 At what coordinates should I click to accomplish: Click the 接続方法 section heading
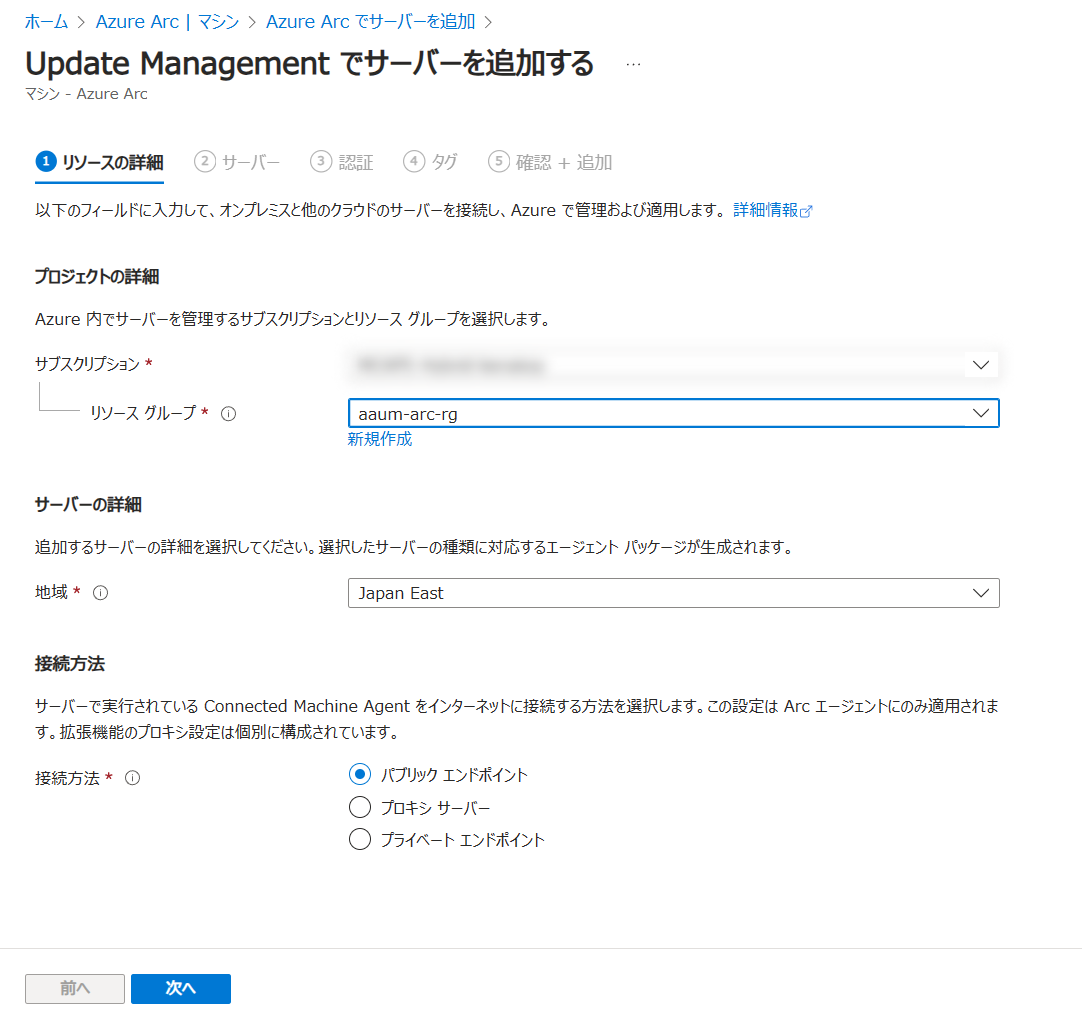click(x=70, y=664)
